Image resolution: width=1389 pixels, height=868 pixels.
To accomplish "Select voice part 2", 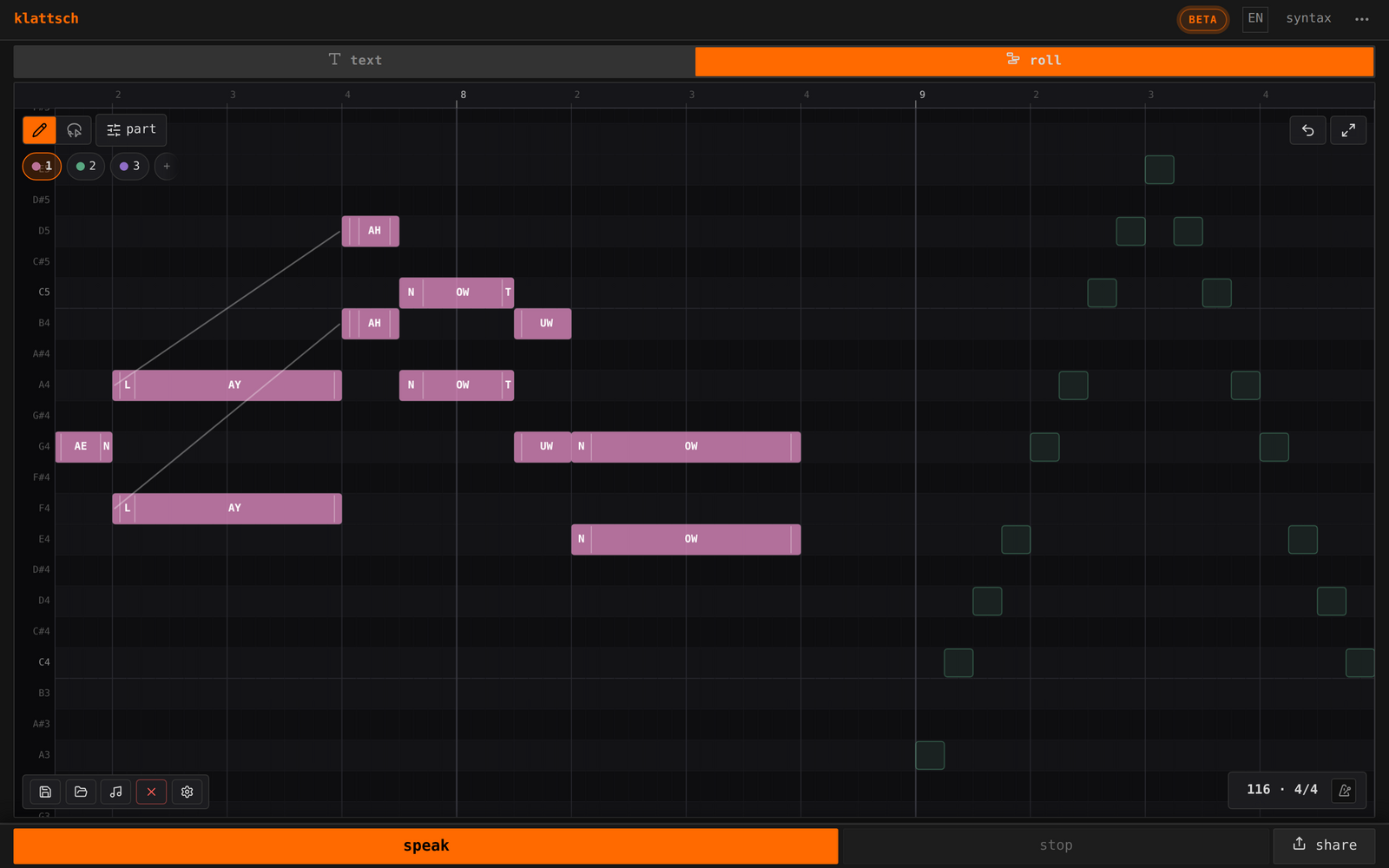I will coord(86,167).
